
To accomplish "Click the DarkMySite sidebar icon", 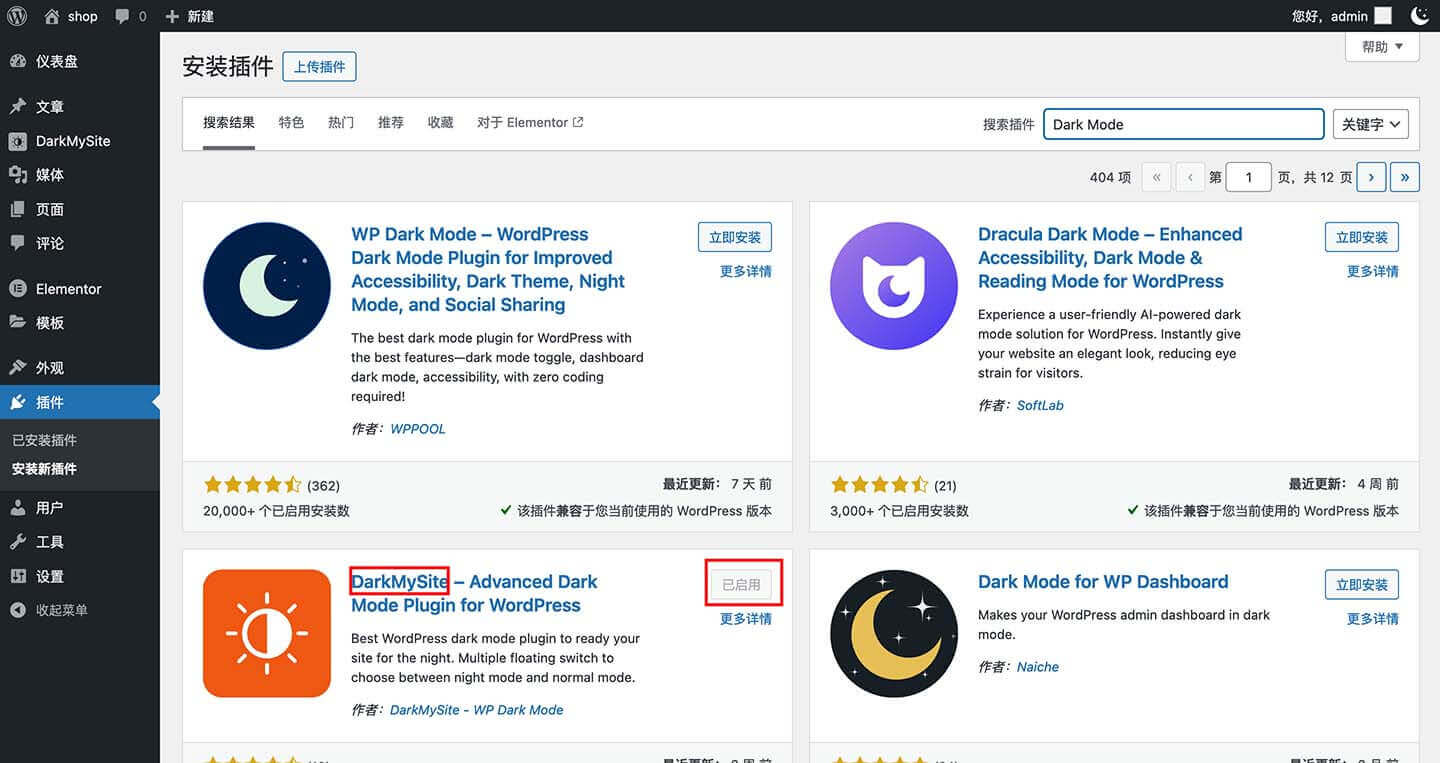I will pos(18,141).
